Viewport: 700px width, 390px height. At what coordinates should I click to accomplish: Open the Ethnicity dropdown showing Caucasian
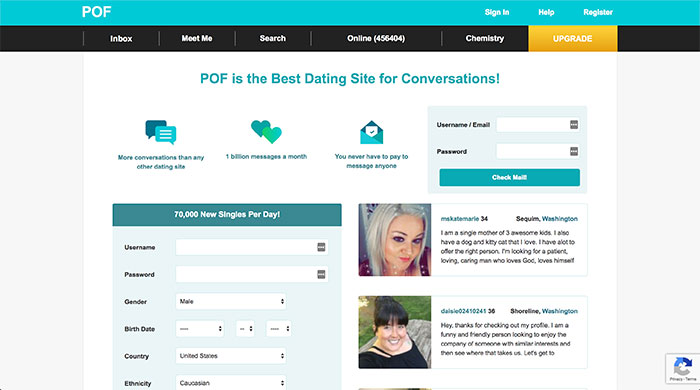point(231,383)
